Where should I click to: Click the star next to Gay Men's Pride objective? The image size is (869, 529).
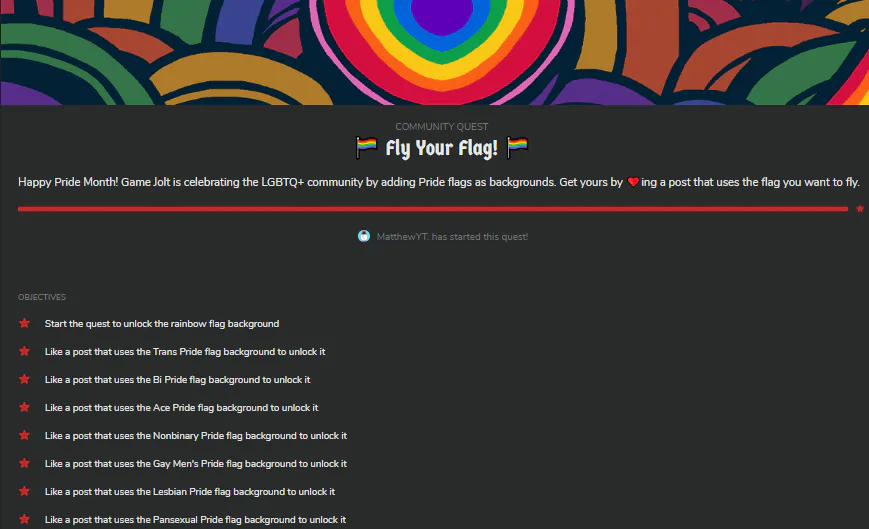[x=24, y=463]
